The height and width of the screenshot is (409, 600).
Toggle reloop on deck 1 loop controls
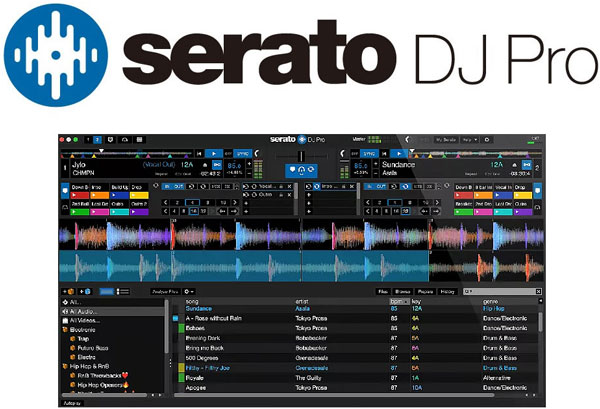pyautogui.click(x=191, y=187)
